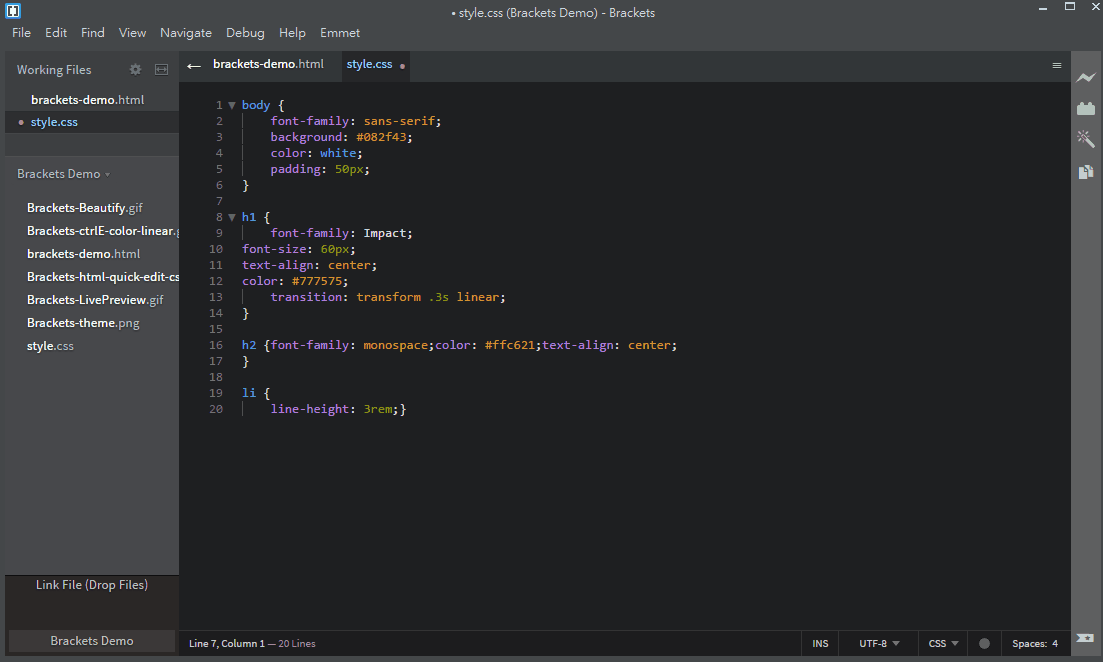Open the UTF-8 encoding dropdown
This screenshot has width=1103, height=662.
(x=879, y=644)
